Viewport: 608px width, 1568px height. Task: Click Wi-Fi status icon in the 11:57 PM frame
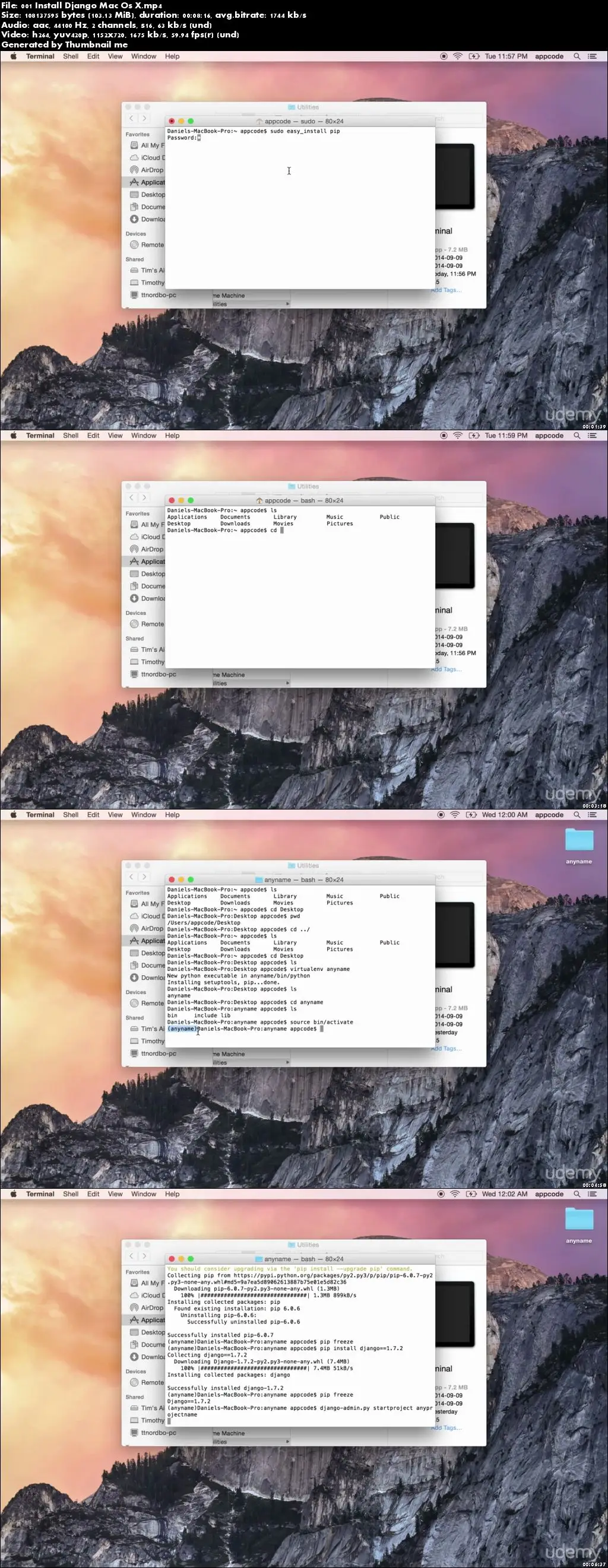point(458,56)
